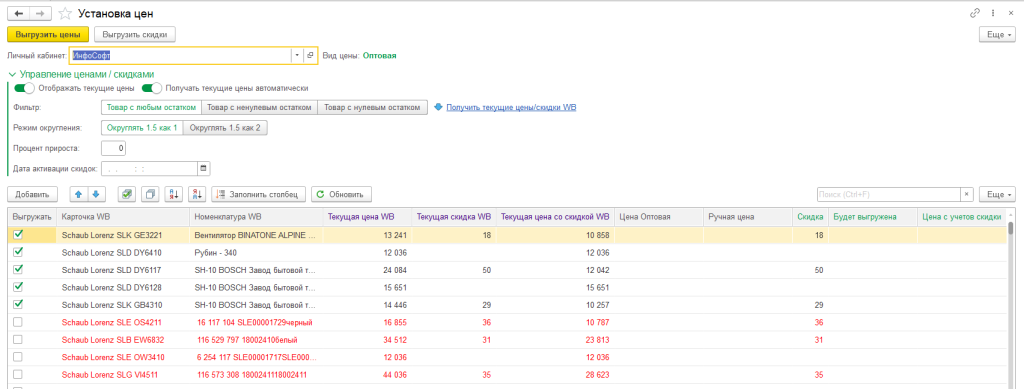Select 'Товар с ненулевым остатком' filter
This screenshot has height=389, width=1024.
259,107
